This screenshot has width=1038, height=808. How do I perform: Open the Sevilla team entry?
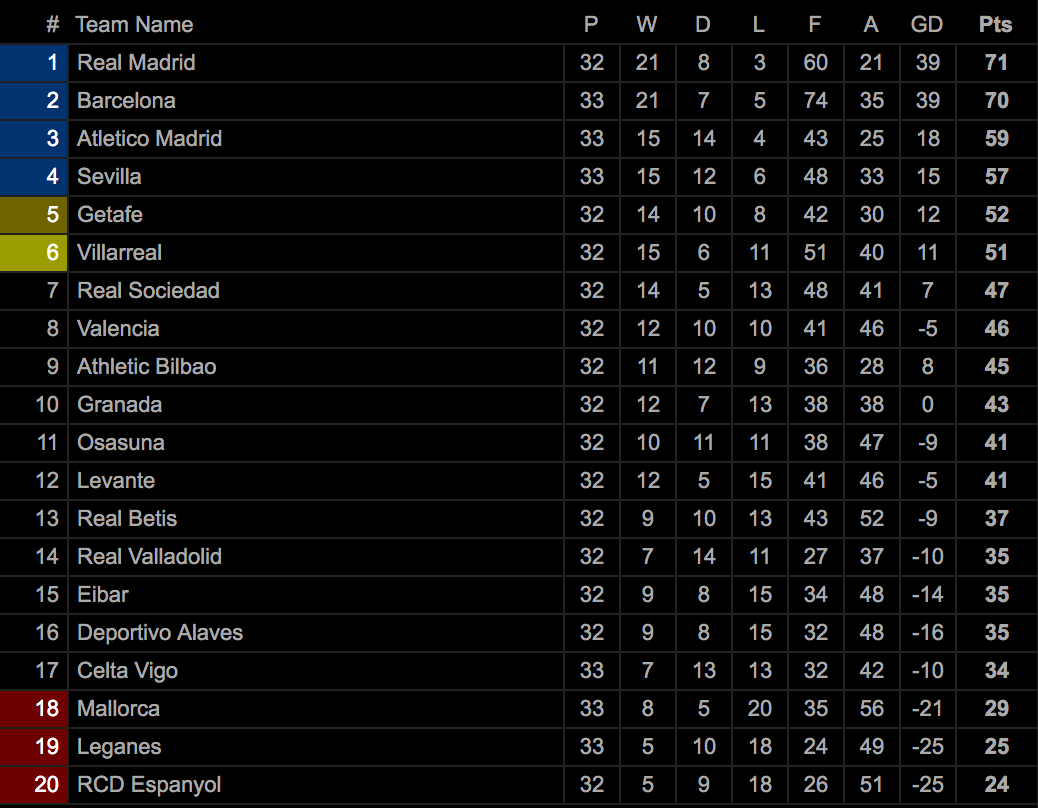pyautogui.click(x=109, y=177)
